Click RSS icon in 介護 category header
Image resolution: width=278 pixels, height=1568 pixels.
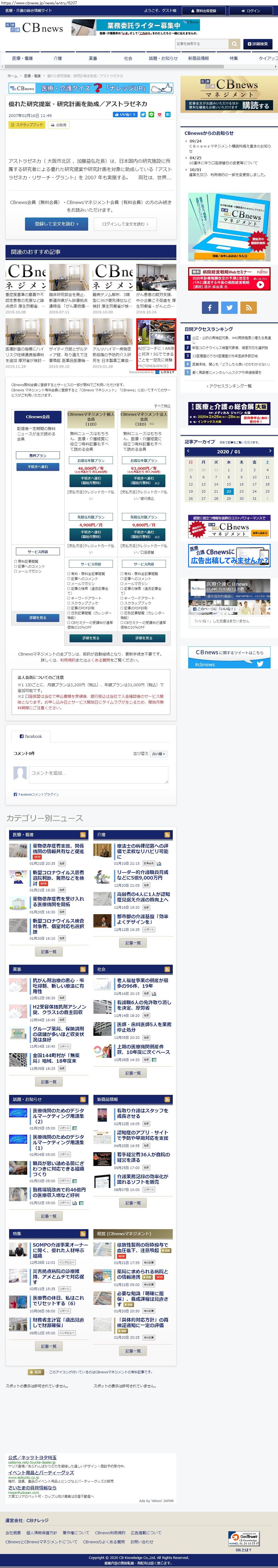pyautogui.click(x=167, y=835)
